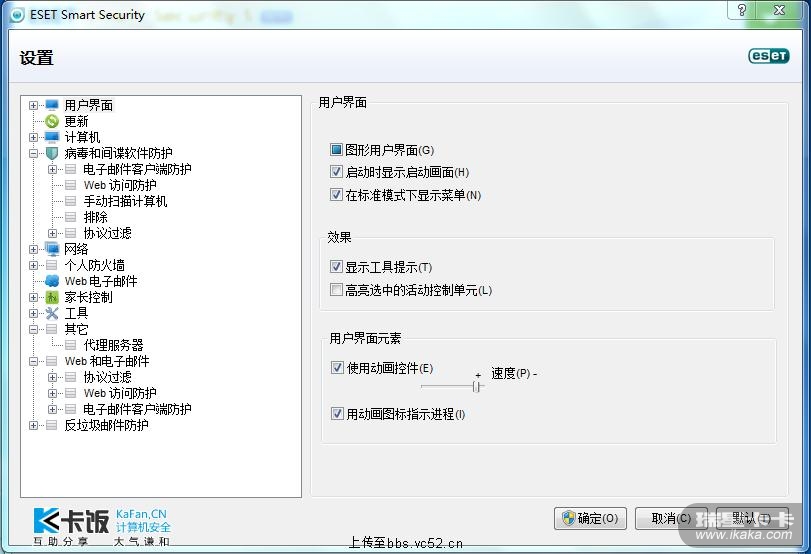This screenshot has width=811, height=554.
Task: Select 更新 in the settings tree
Action: 76,122
